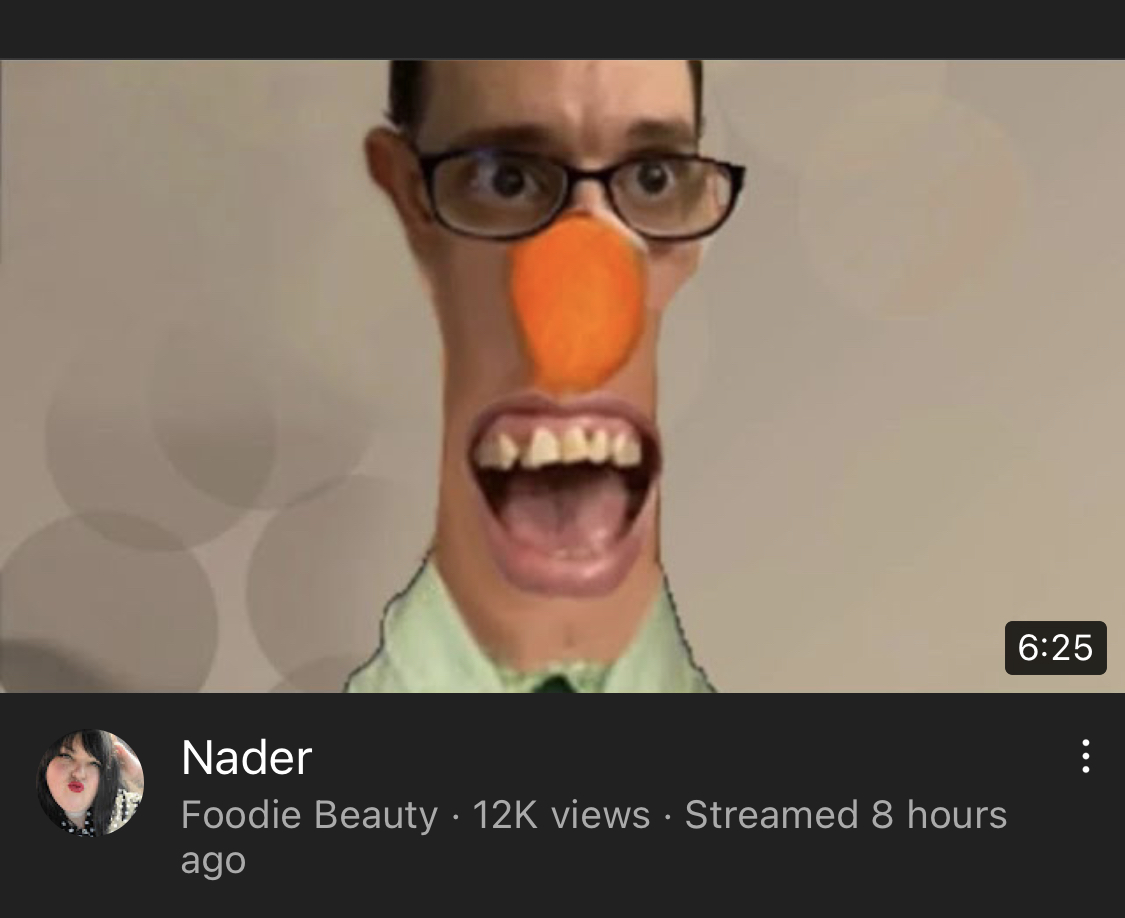Click the word ago under channel name
The height and width of the screenshot is (918, 1125).
click(x=213, y=861)
